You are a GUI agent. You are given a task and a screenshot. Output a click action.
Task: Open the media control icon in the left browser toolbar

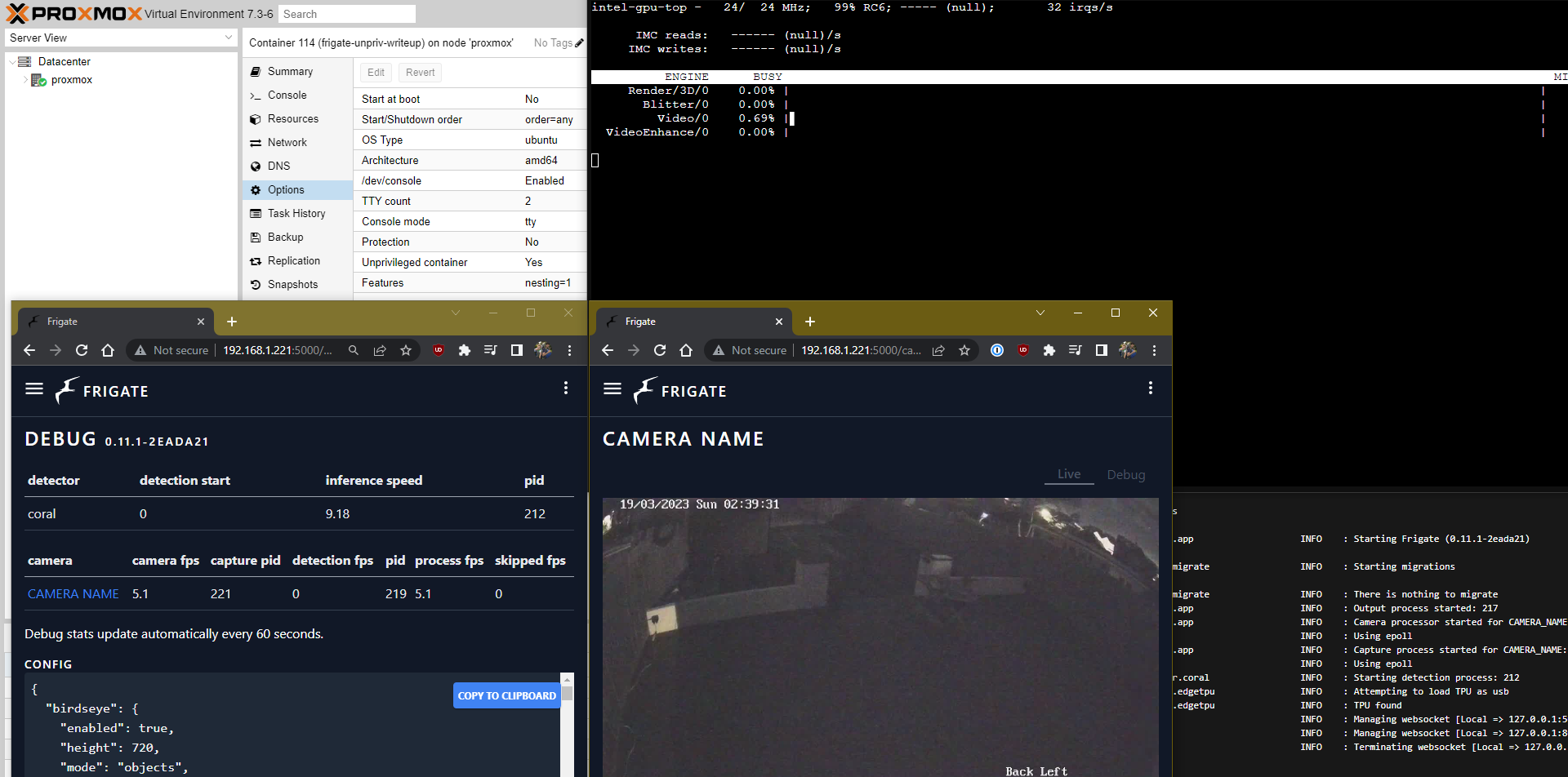pos(491,350)
